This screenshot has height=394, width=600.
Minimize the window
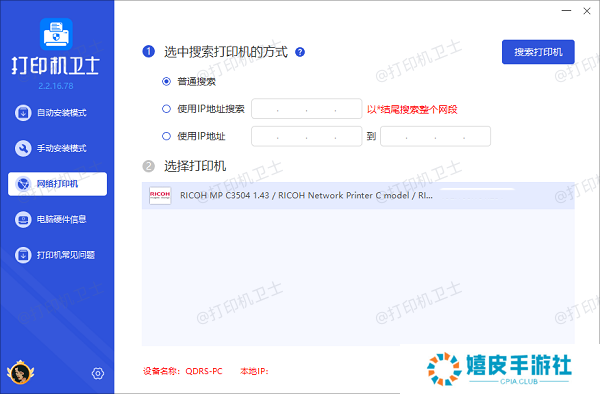pos(566,11)
